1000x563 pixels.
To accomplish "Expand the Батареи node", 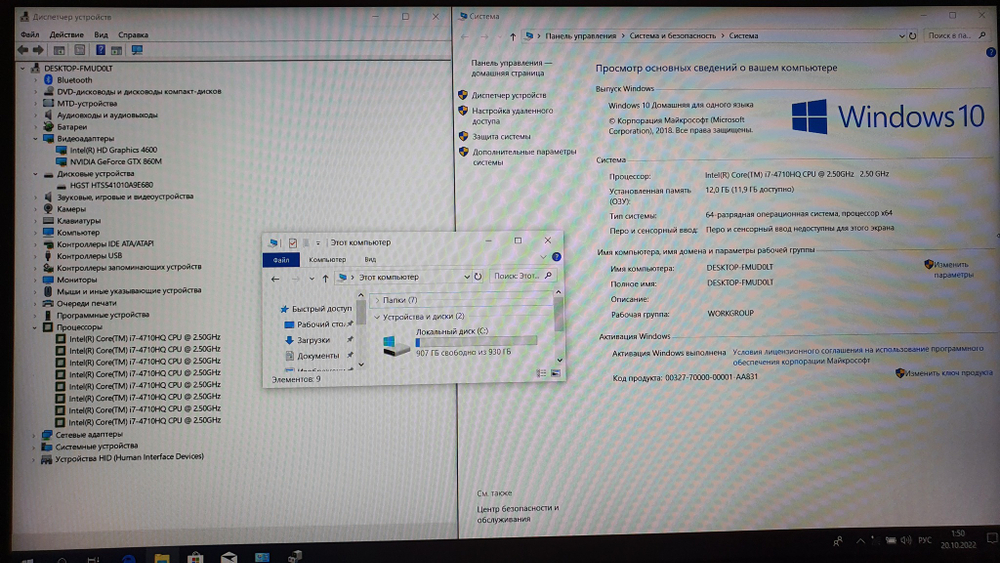I will (35, 127).
